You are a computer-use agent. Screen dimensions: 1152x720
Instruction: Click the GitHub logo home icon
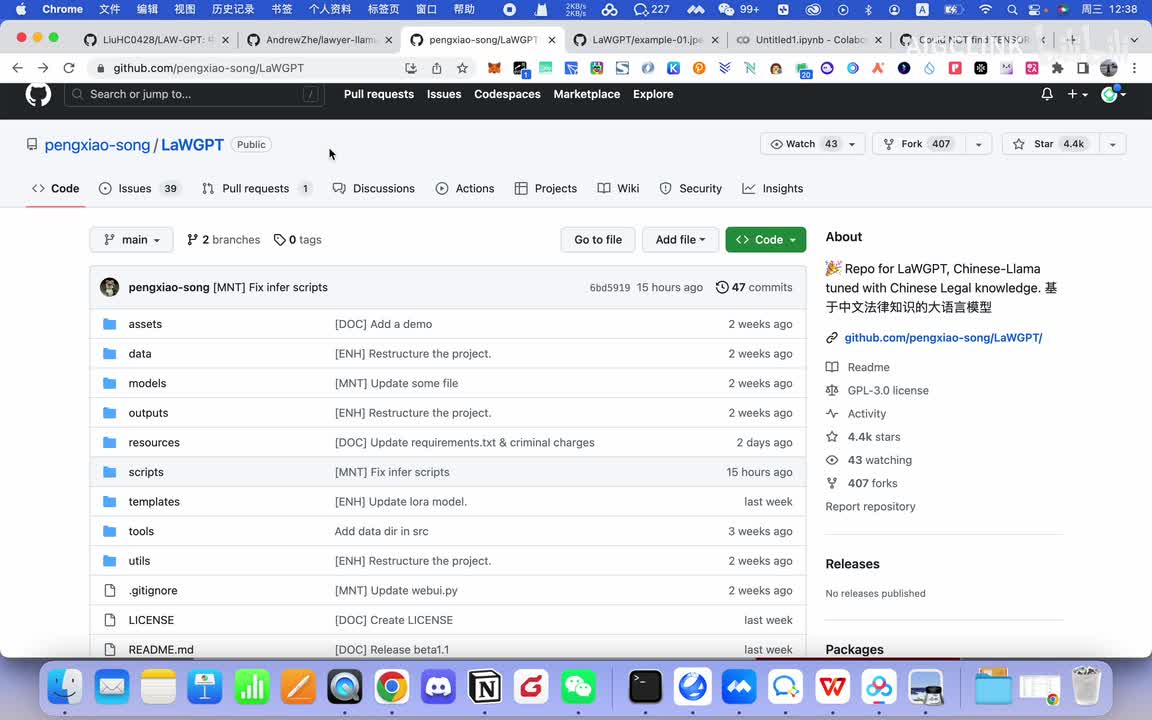(x=38, y=94)
